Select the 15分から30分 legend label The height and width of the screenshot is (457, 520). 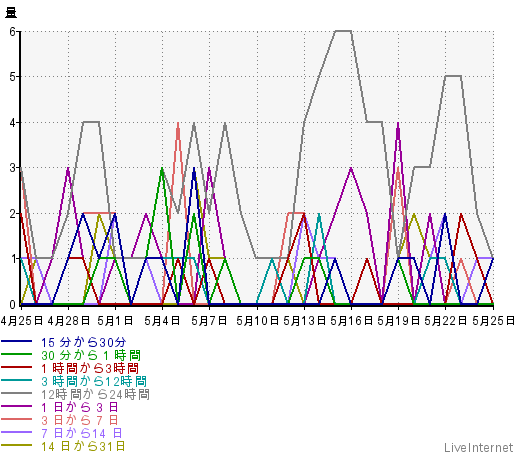coord(84,342)
